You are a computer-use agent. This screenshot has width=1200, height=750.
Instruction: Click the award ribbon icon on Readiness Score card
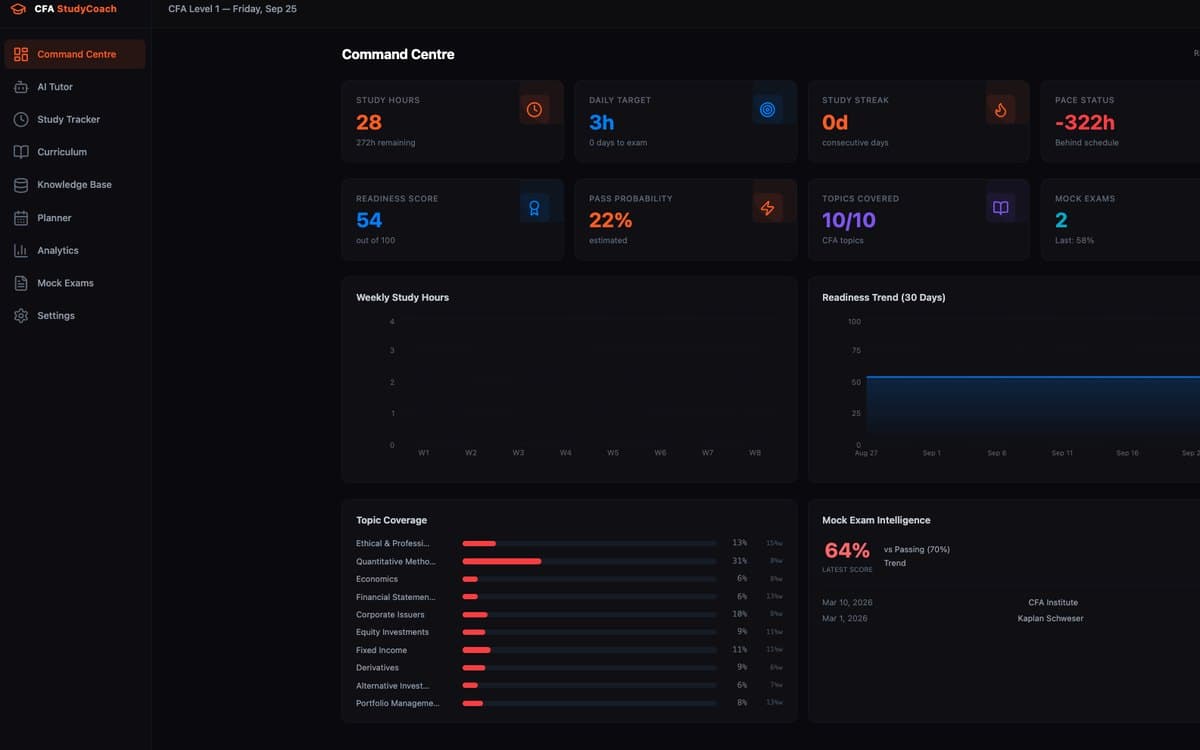coord(534,208)
